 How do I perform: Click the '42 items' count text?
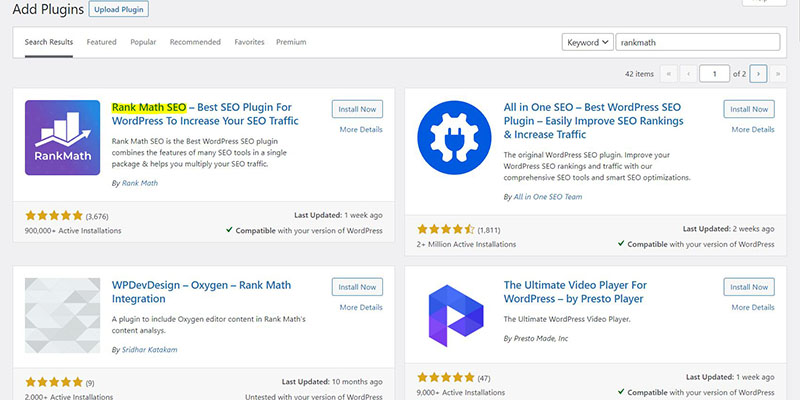point(639,74)
